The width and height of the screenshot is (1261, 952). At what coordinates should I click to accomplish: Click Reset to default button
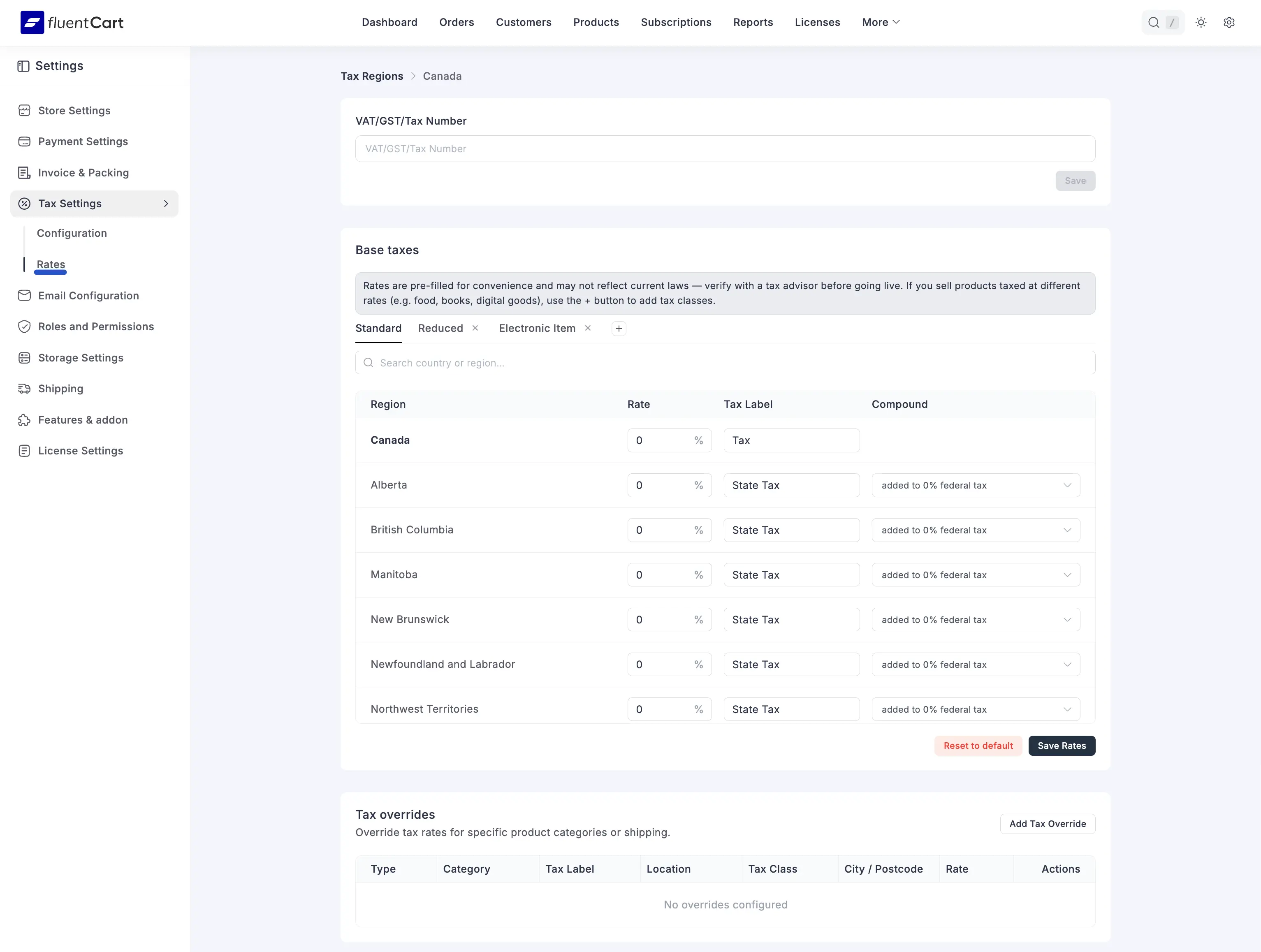[978, 746]
